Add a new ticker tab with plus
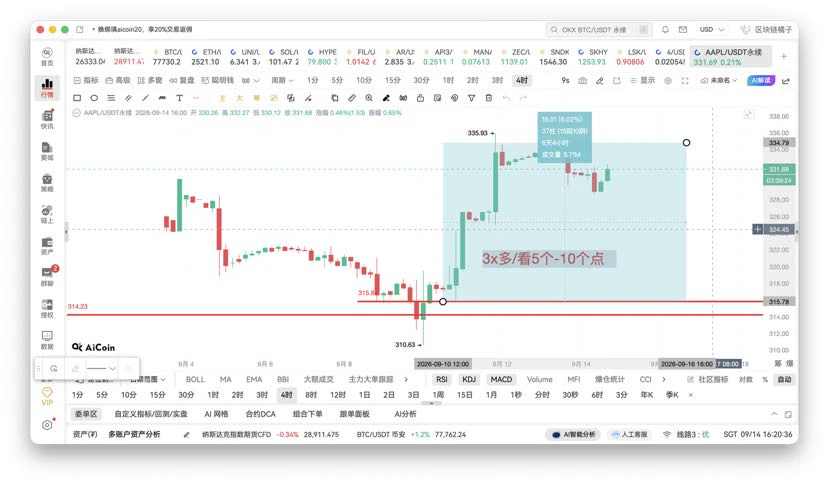The width and height of the screenshot is (829, 484). (784, 56)
